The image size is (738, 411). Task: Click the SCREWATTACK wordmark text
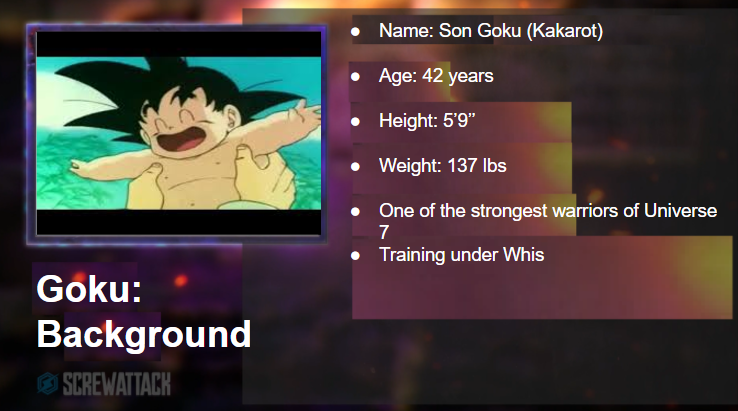pos(116,384)
